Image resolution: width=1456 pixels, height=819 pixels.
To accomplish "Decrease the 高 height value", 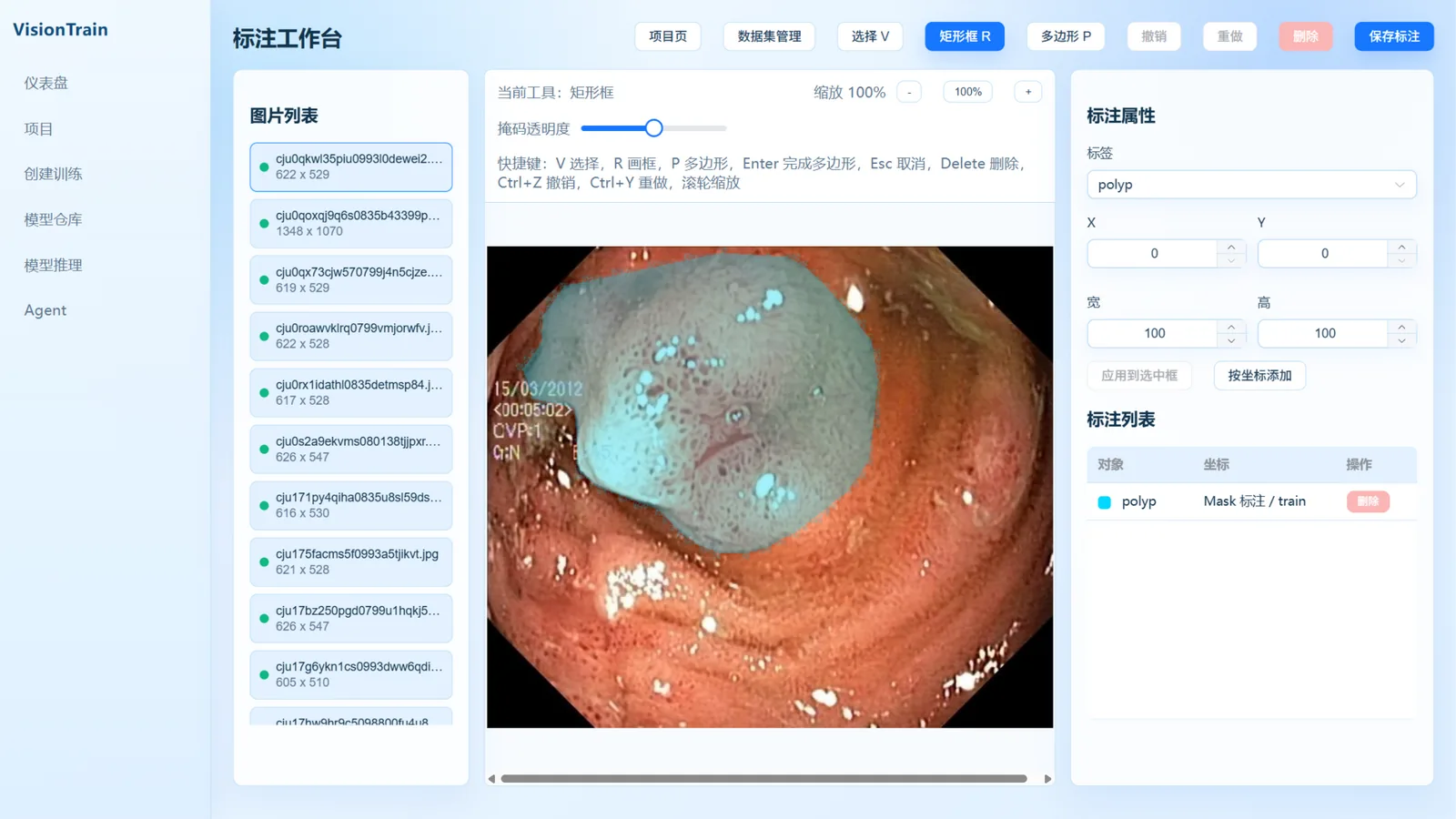I will pos(1401,340).
